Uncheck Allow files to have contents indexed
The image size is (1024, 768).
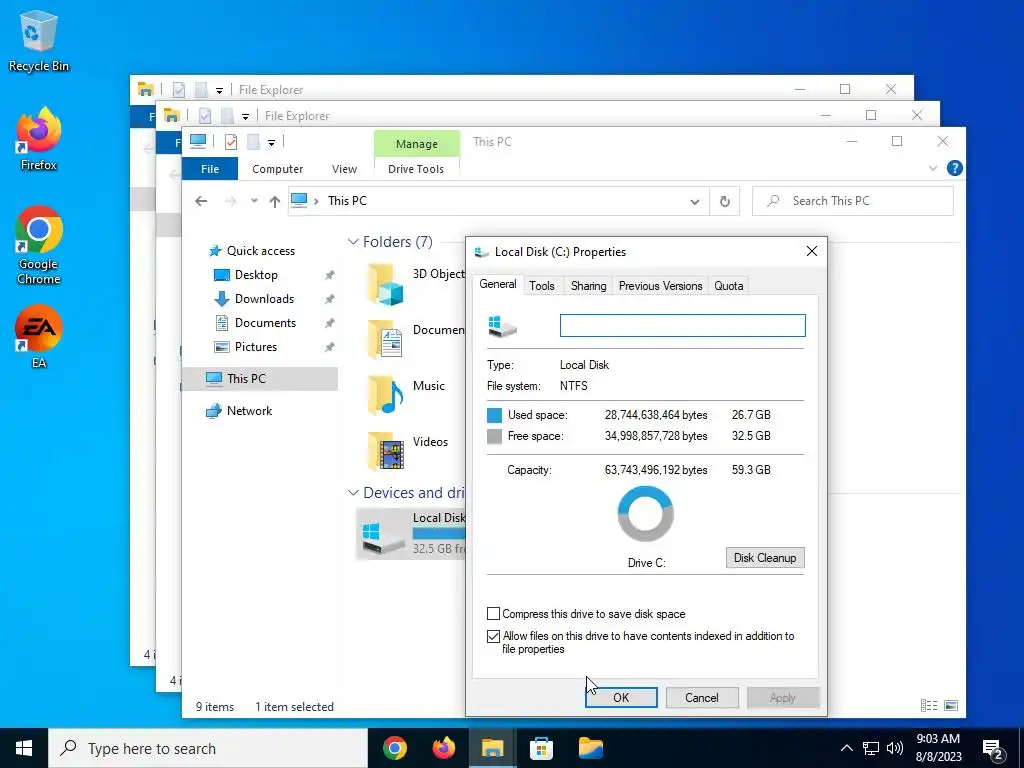(494, 636)
